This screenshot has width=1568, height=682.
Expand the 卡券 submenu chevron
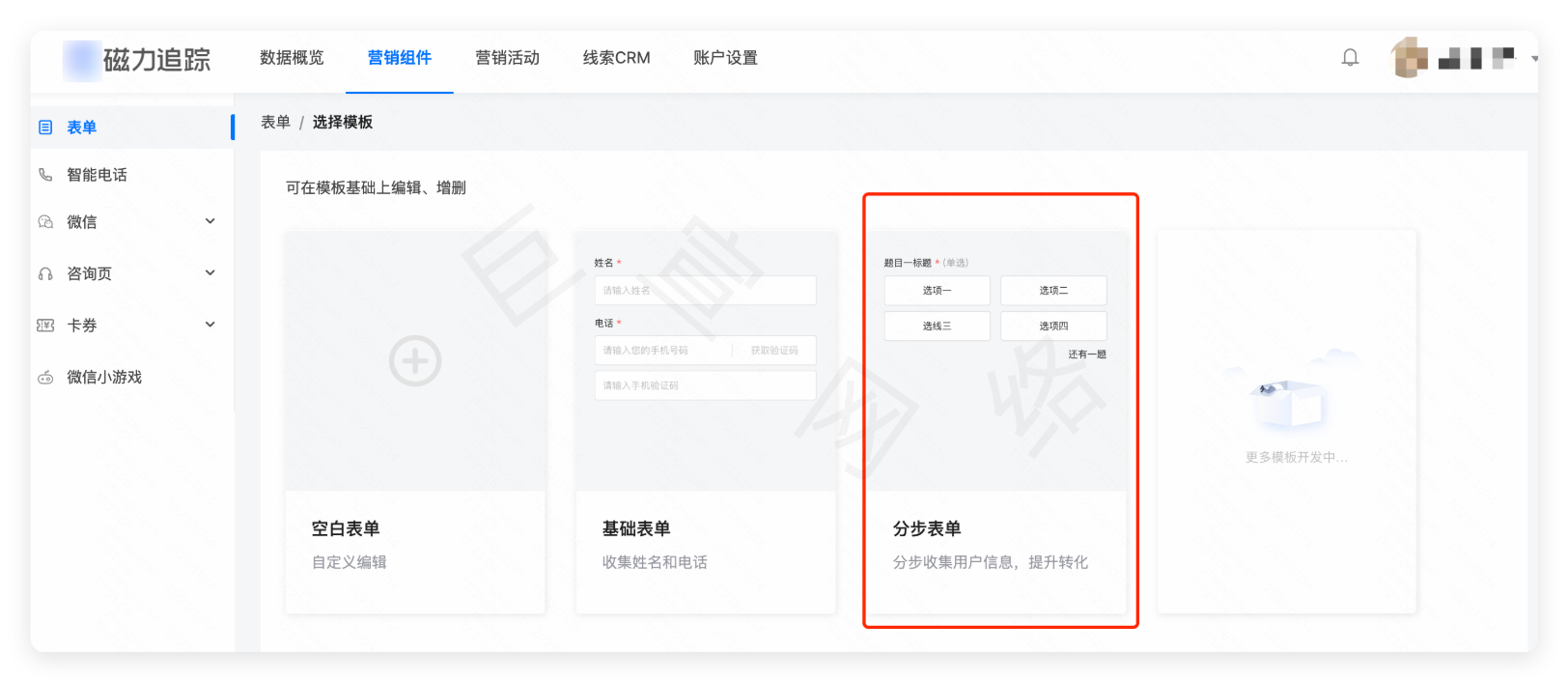(x=210, y=325)
